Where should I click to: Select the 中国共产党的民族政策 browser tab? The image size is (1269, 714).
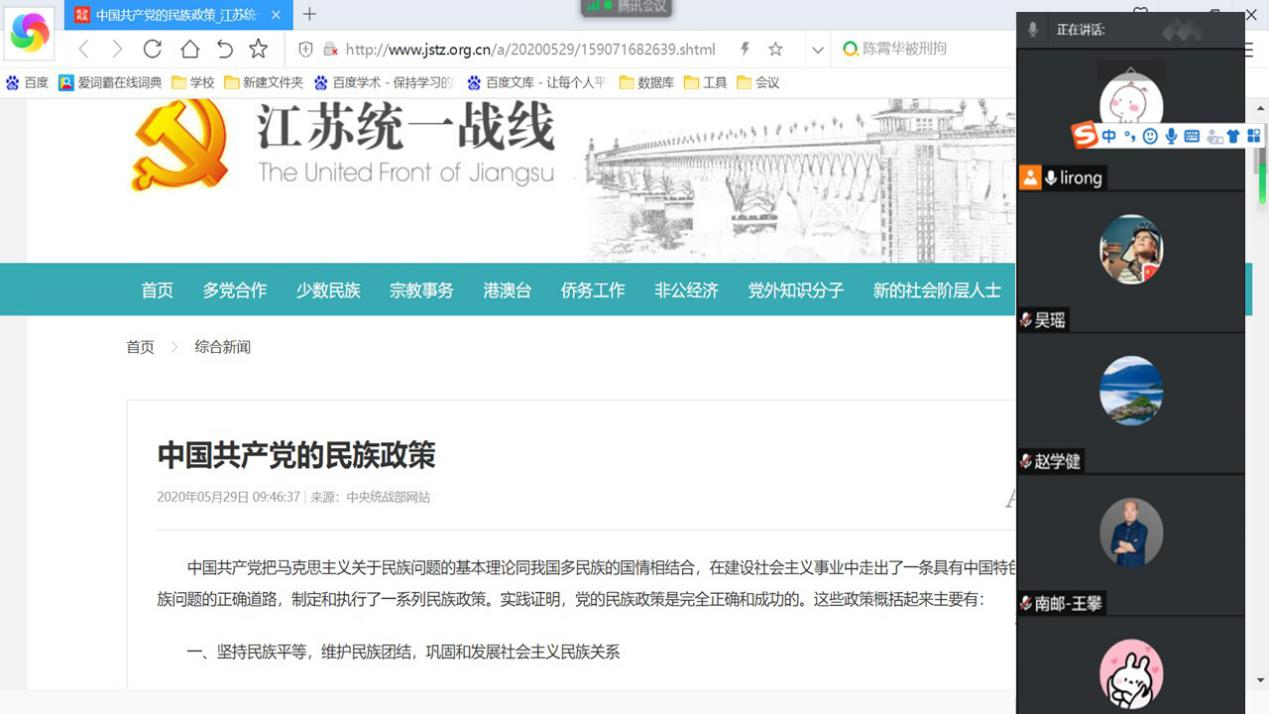tap(179, 15)
